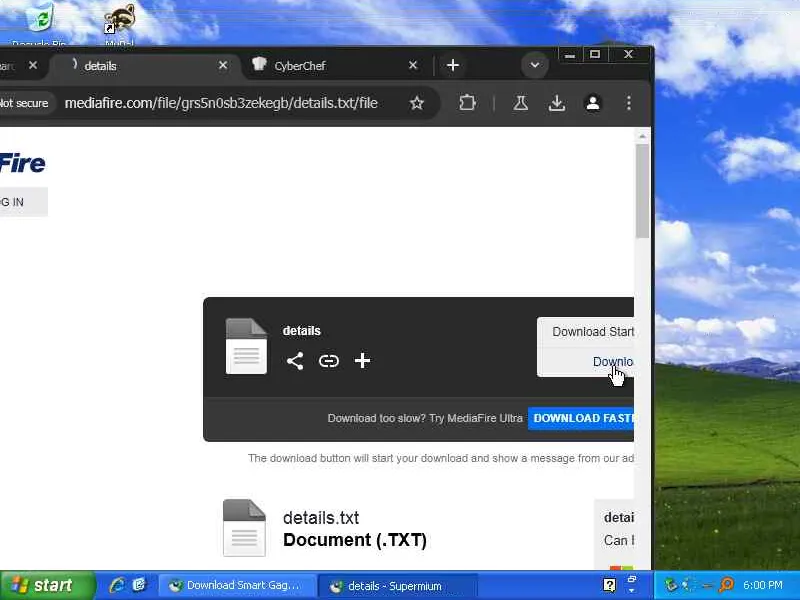Launch Internet Explorer from quick launch
This screenshot has width=800, height=600.
click(x=117, y=585)
